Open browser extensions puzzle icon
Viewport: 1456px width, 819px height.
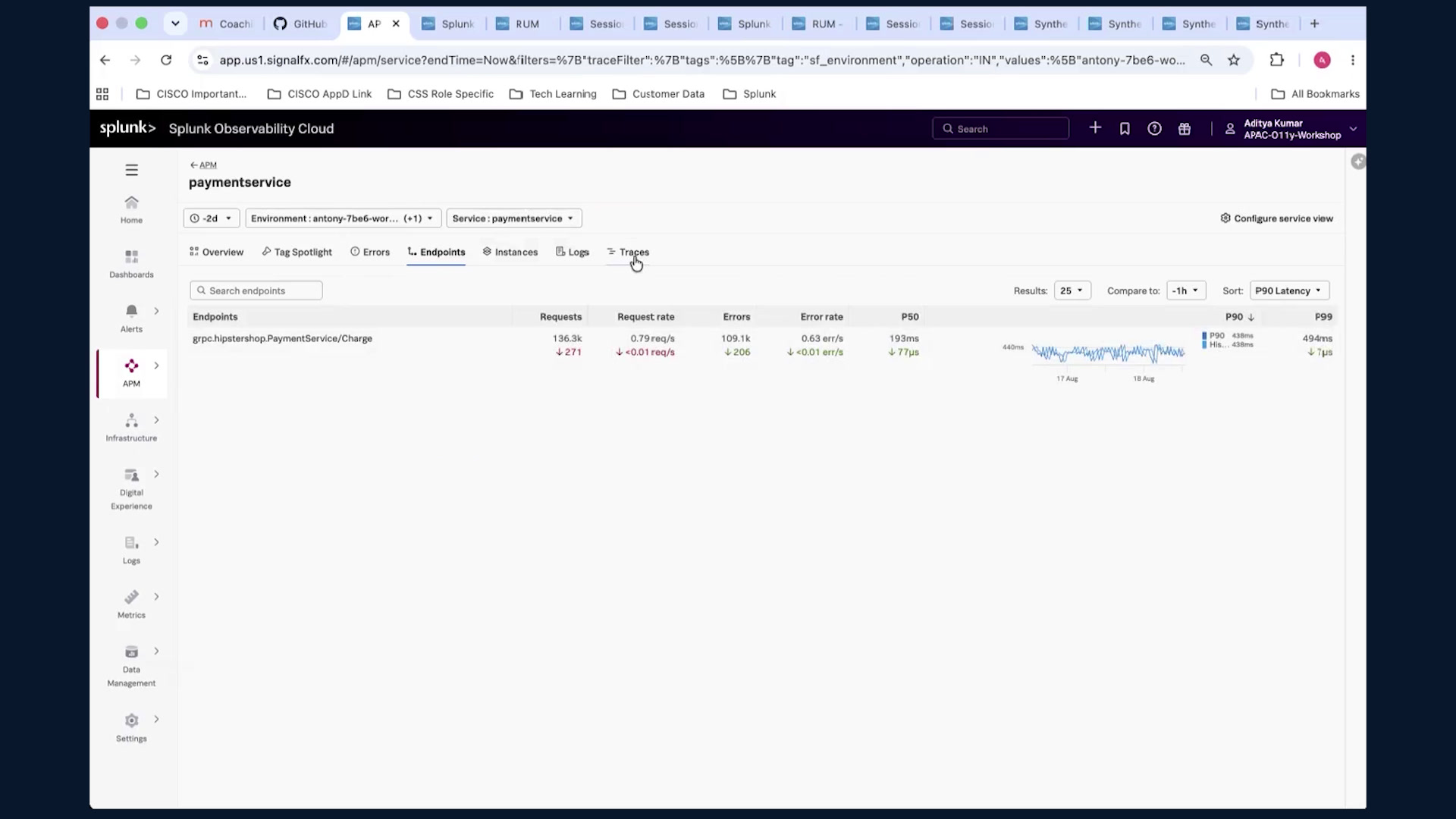(1277, 60)
